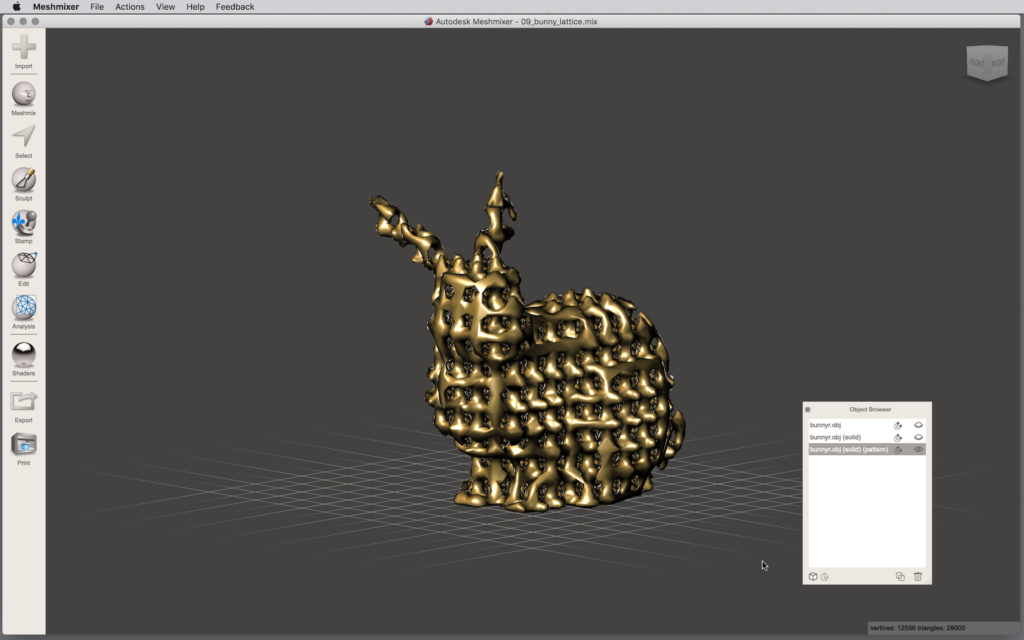Open the File menu
The image size is (1024, 640).
point(97,7)
